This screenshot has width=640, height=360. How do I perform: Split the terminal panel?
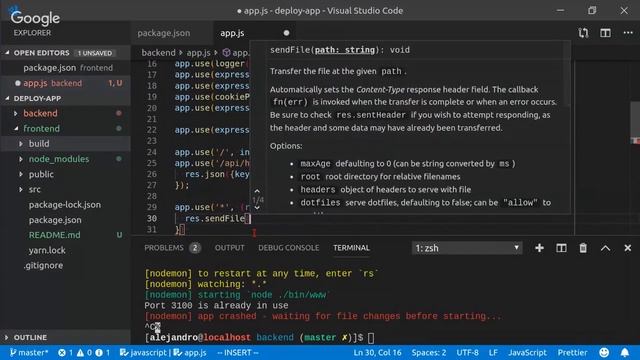[561, 248]
